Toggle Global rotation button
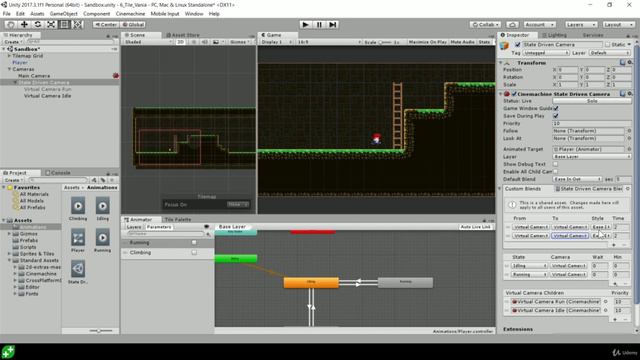 click(x=133, y=24)
